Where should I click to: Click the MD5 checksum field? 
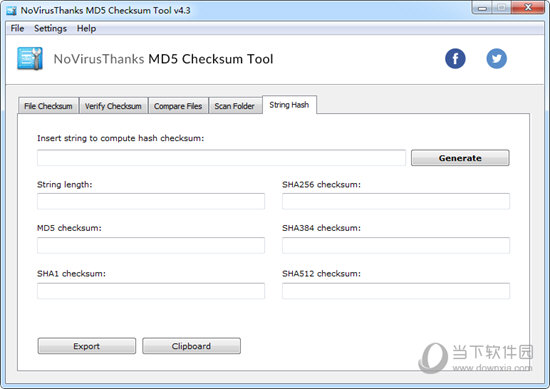(x=151, y=245)
